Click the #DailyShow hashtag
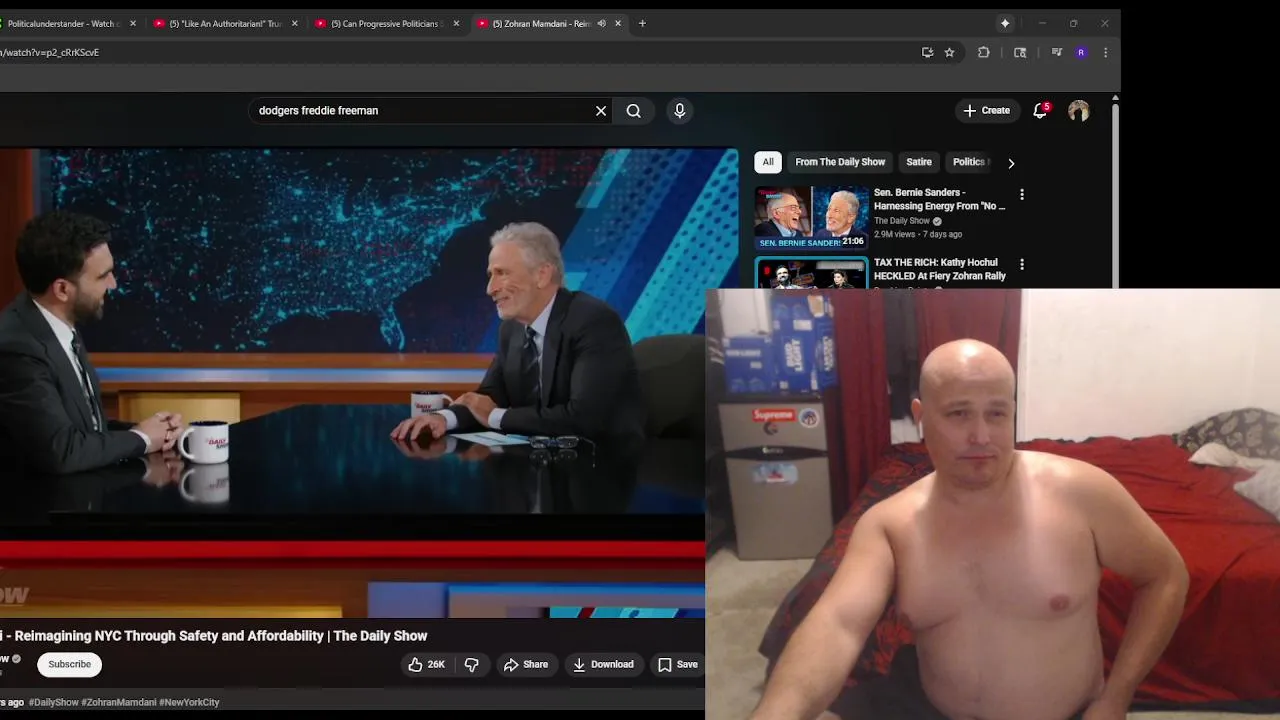The image size is (1280, 720). [53, 702]
